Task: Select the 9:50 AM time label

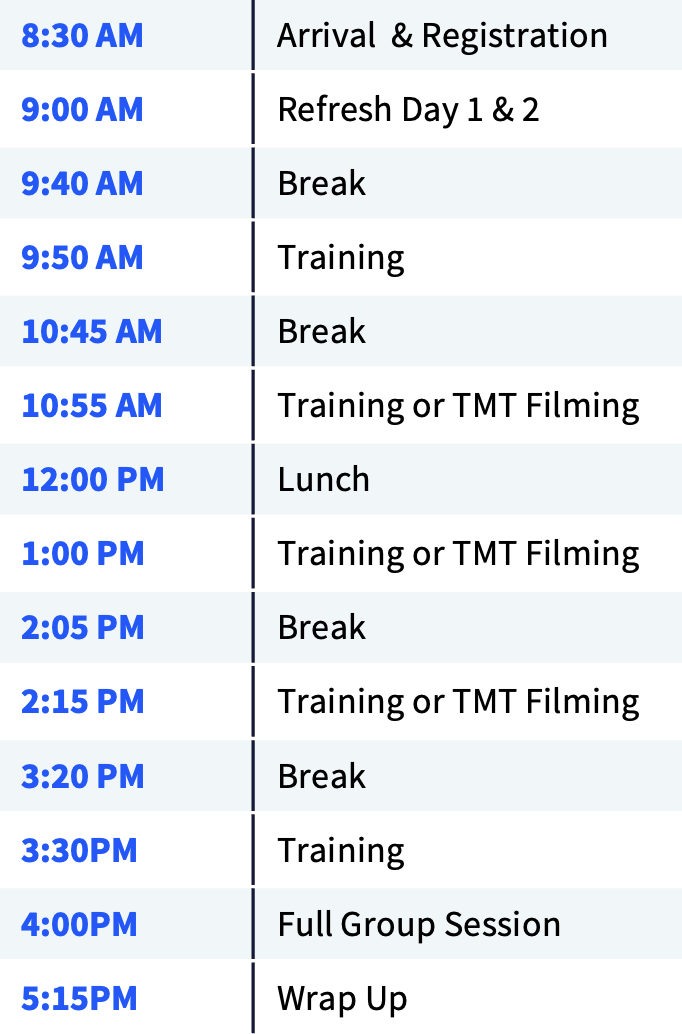Action: tap(82, 258)
